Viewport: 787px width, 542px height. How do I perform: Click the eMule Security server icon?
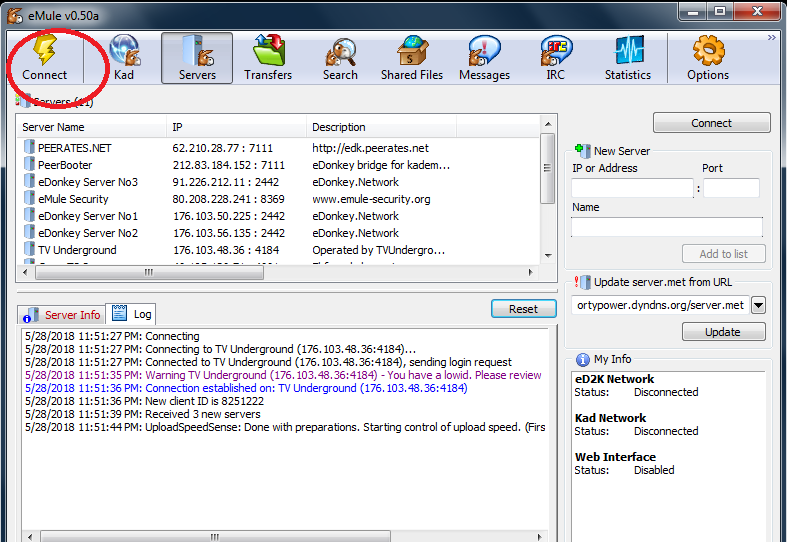29,198
